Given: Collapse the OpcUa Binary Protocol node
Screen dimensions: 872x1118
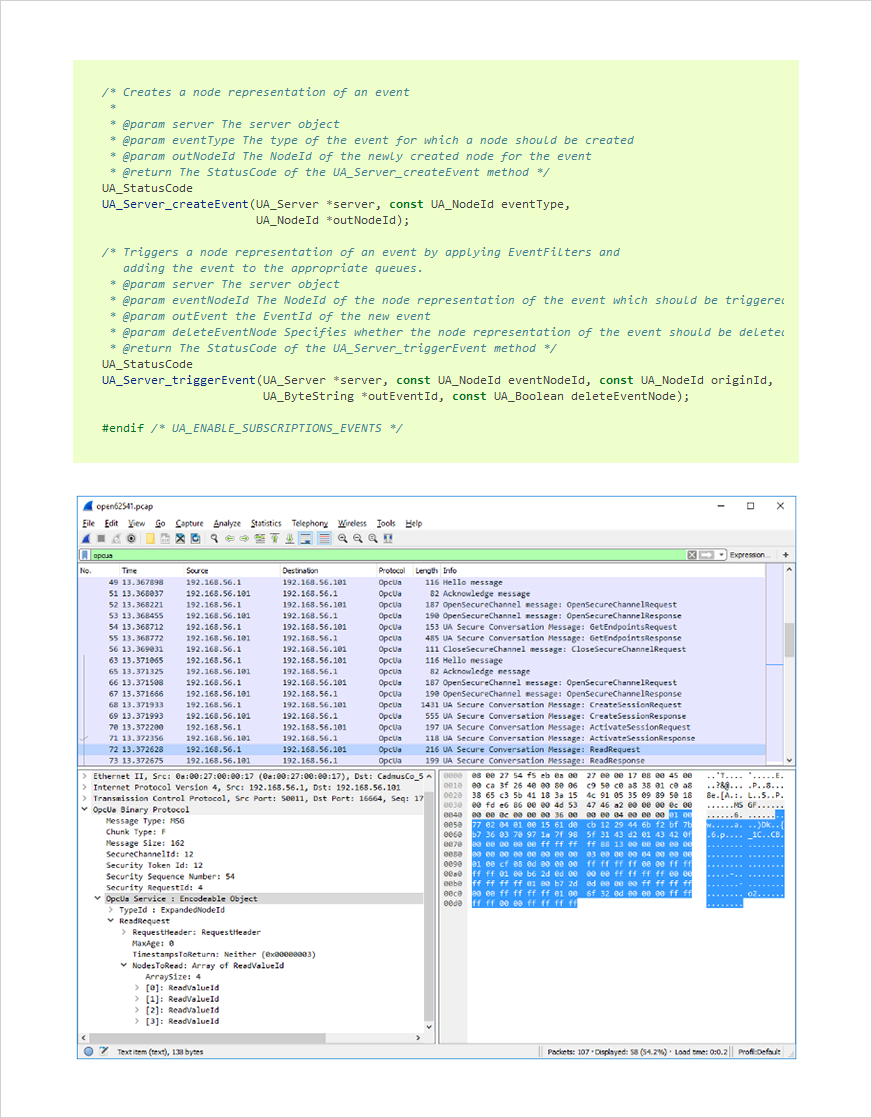Looking at the screenshot, I should 85,809.
